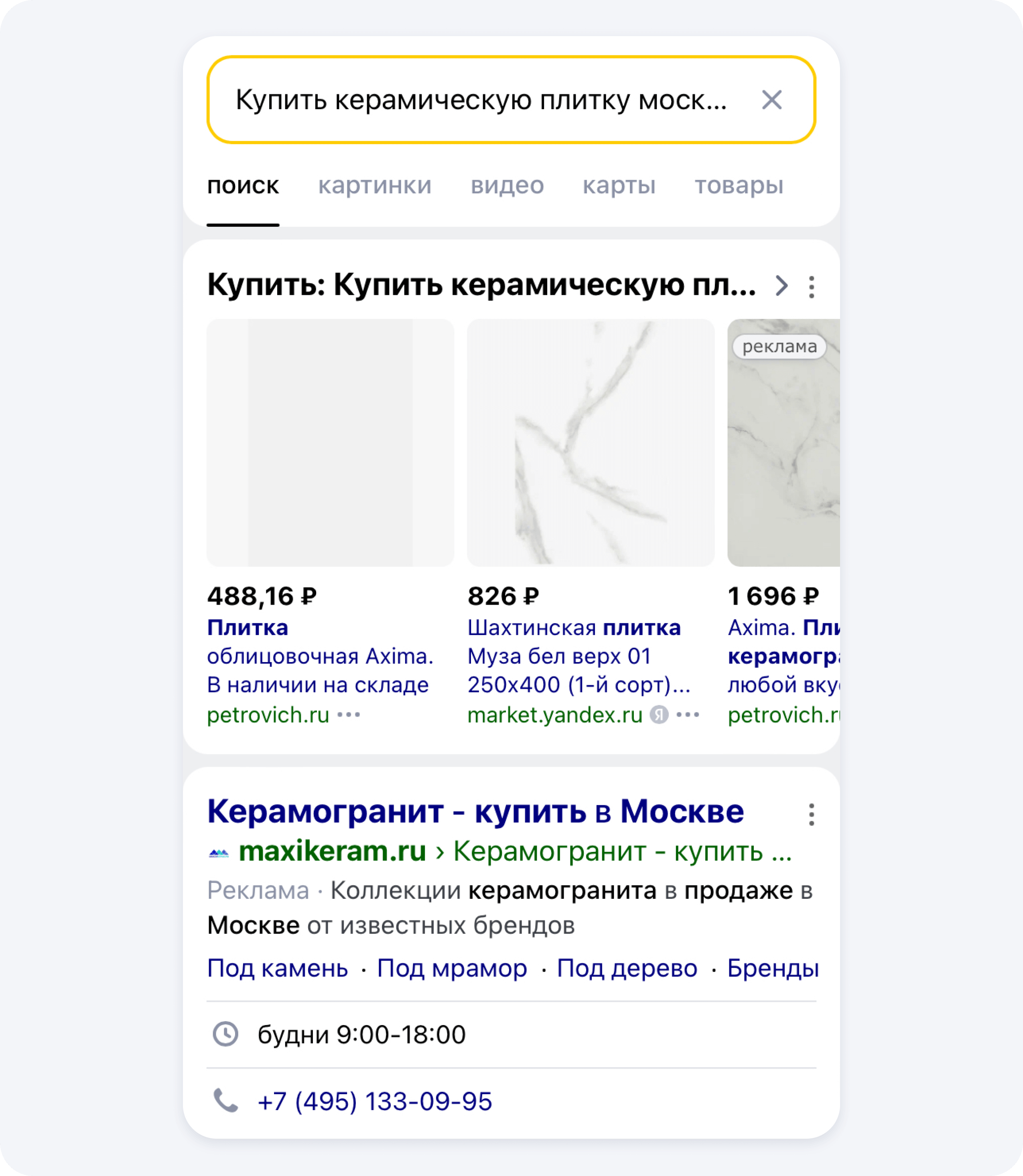Click the ellipsis next to petrovich.ru
The height and width of the screenshot is (1176, 1023).
[x=348, y=714]
